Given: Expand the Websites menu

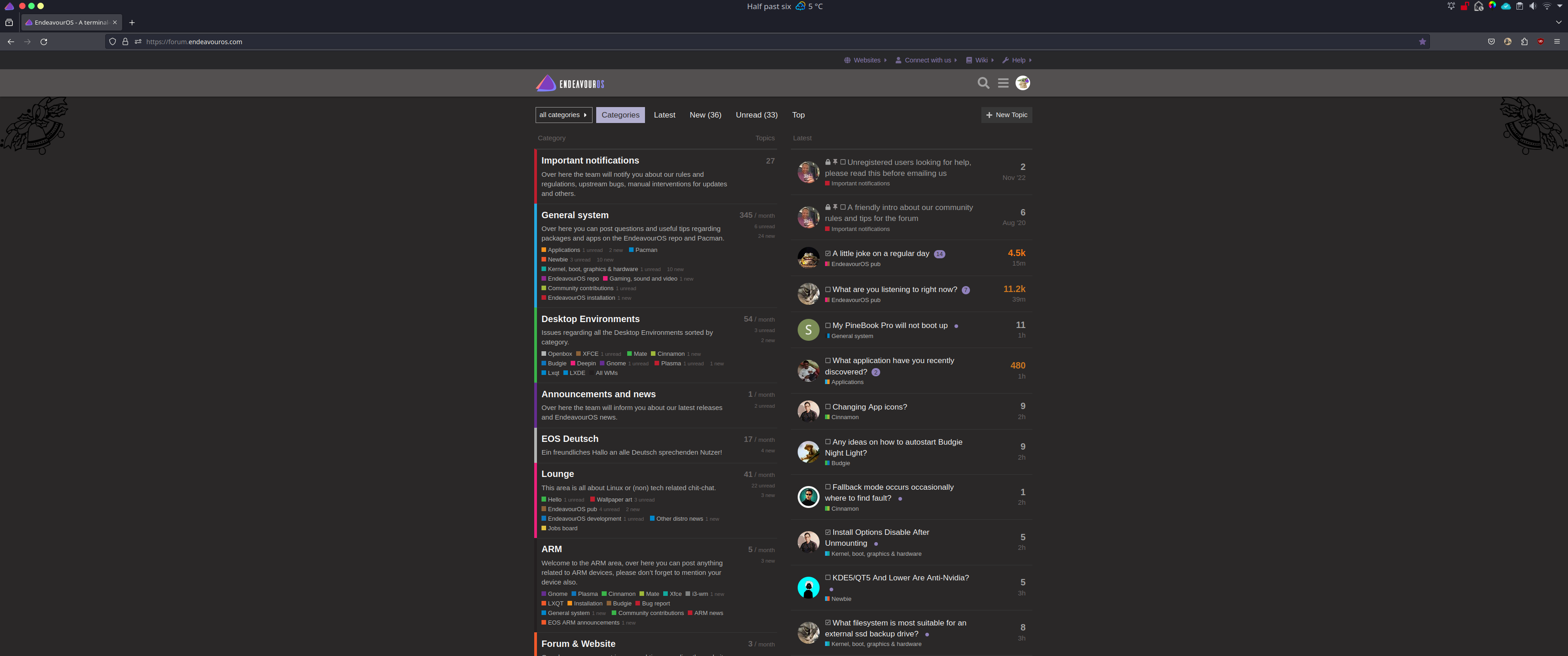Looking at the screenshot, I should pos(866,60).
